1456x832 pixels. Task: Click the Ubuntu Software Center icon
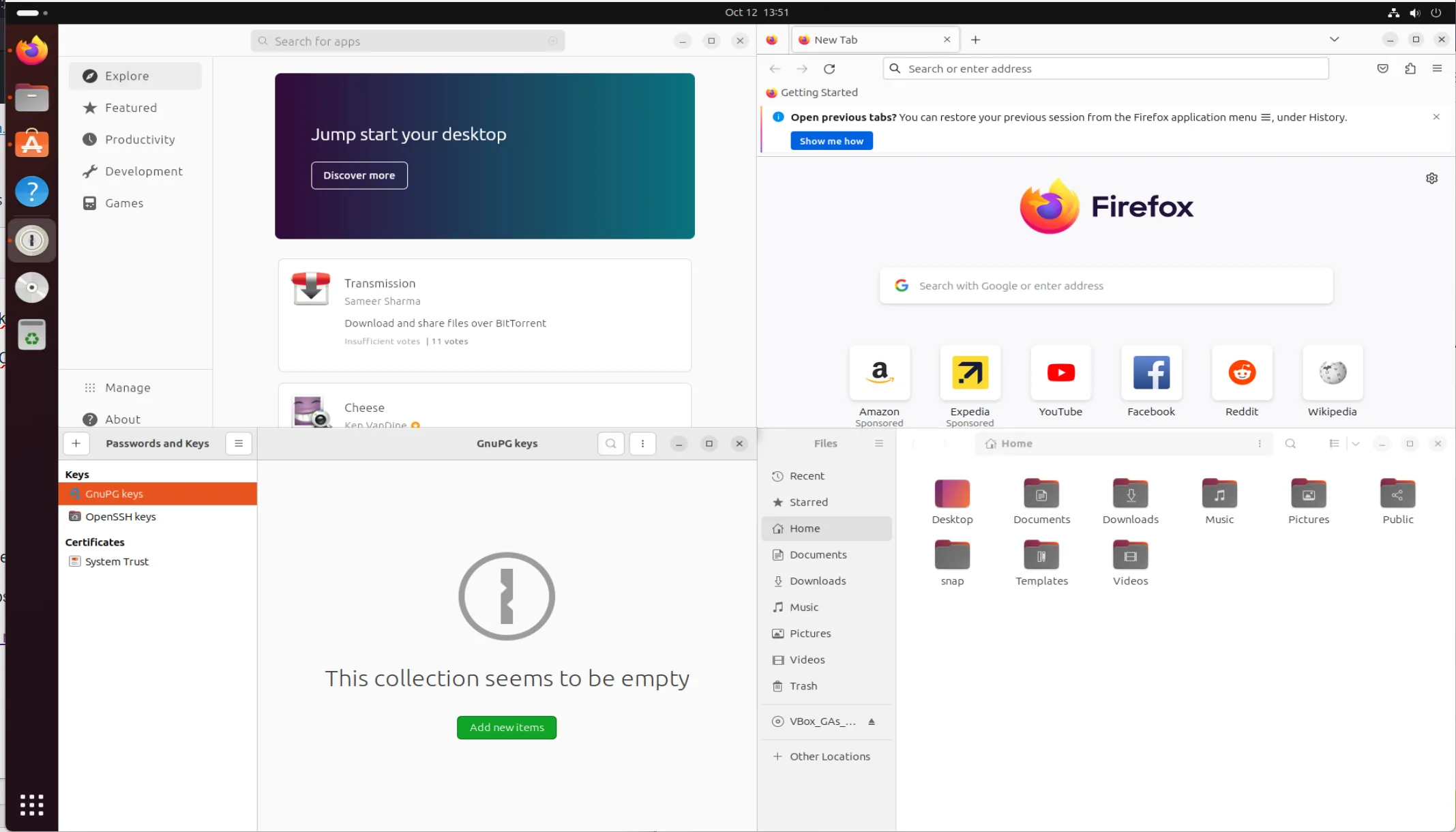click(31, 144)
